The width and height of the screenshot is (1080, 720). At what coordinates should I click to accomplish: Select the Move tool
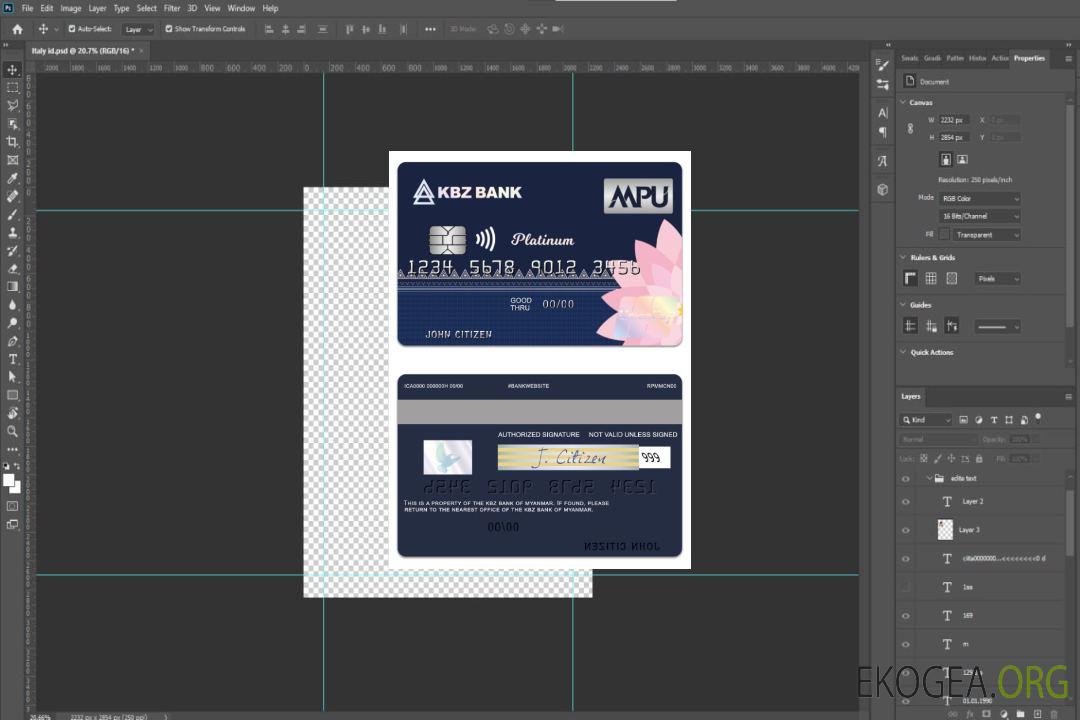coord(12,70)
